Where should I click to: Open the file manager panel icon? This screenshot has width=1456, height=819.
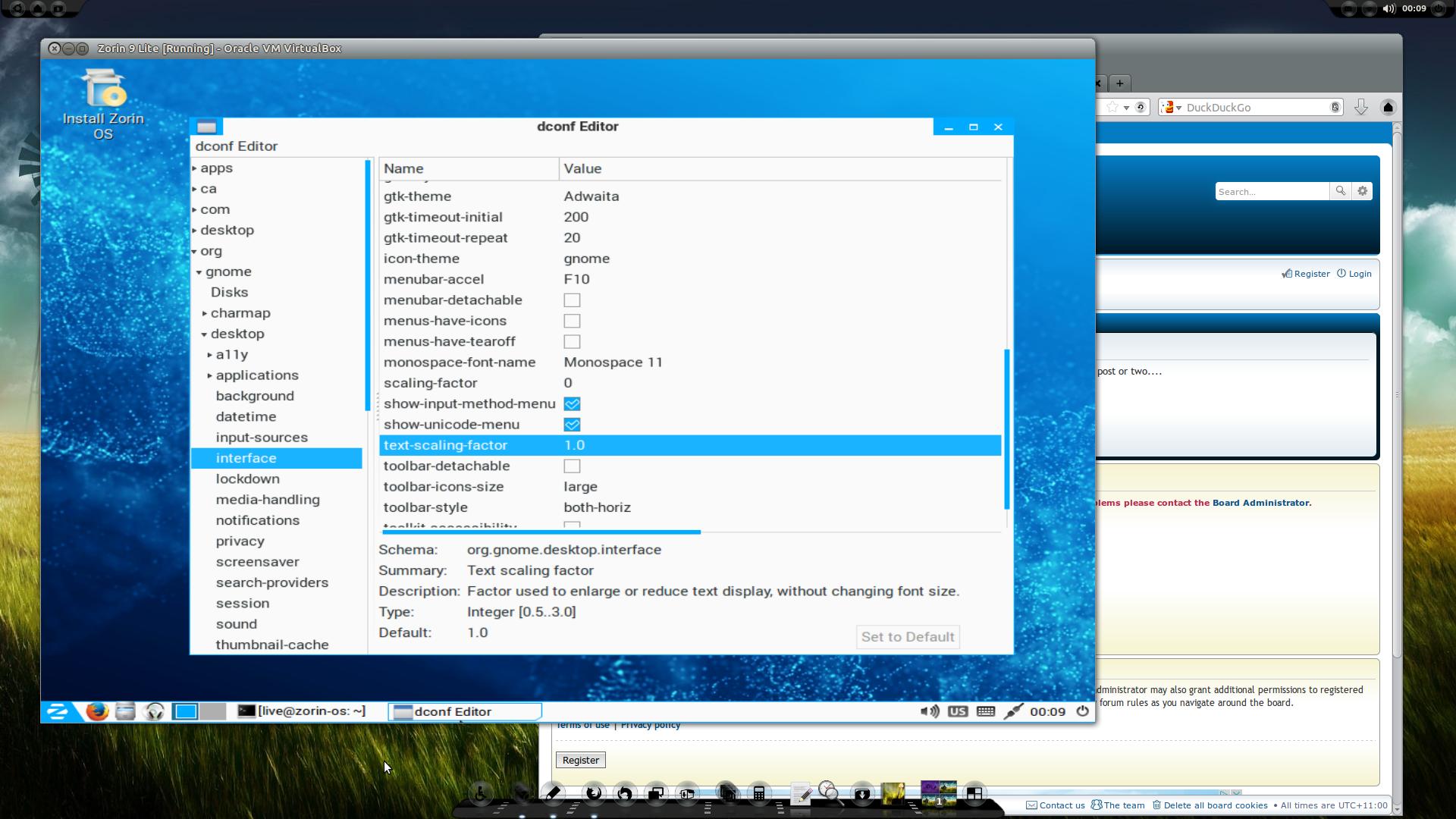125,711
